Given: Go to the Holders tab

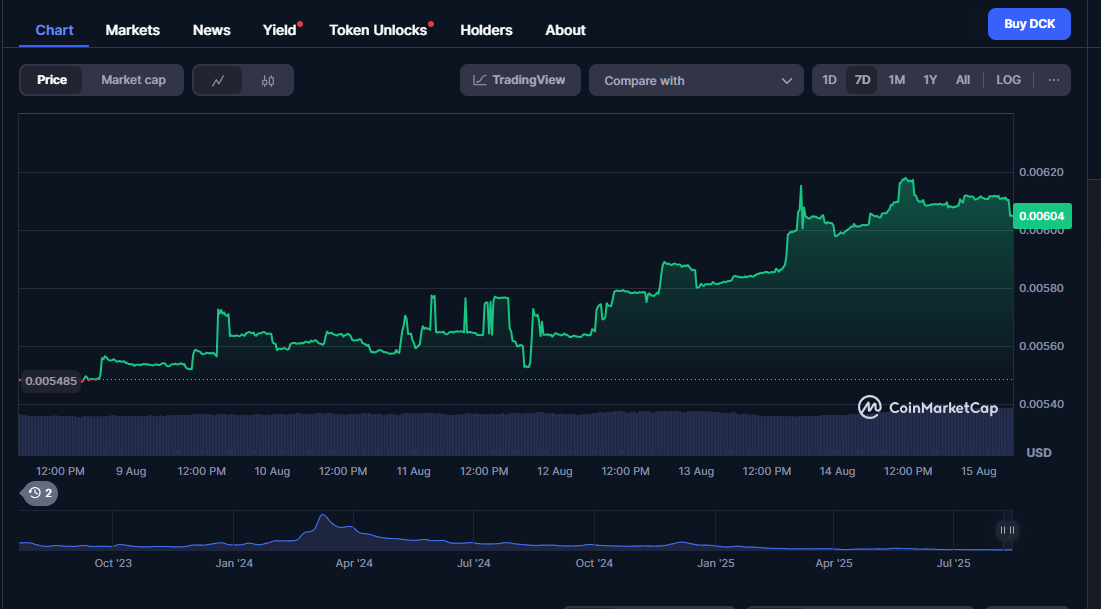Looking at the screenshot, I should 486,30.
